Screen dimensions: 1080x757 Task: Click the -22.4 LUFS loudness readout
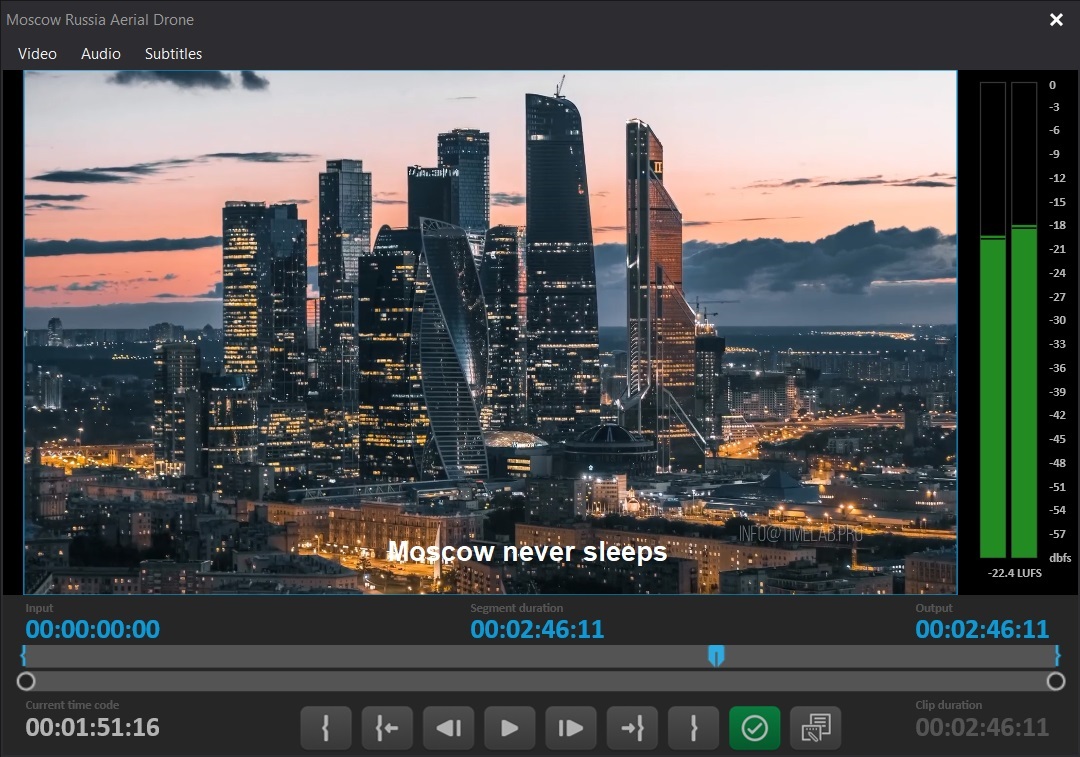point(1015,573)
